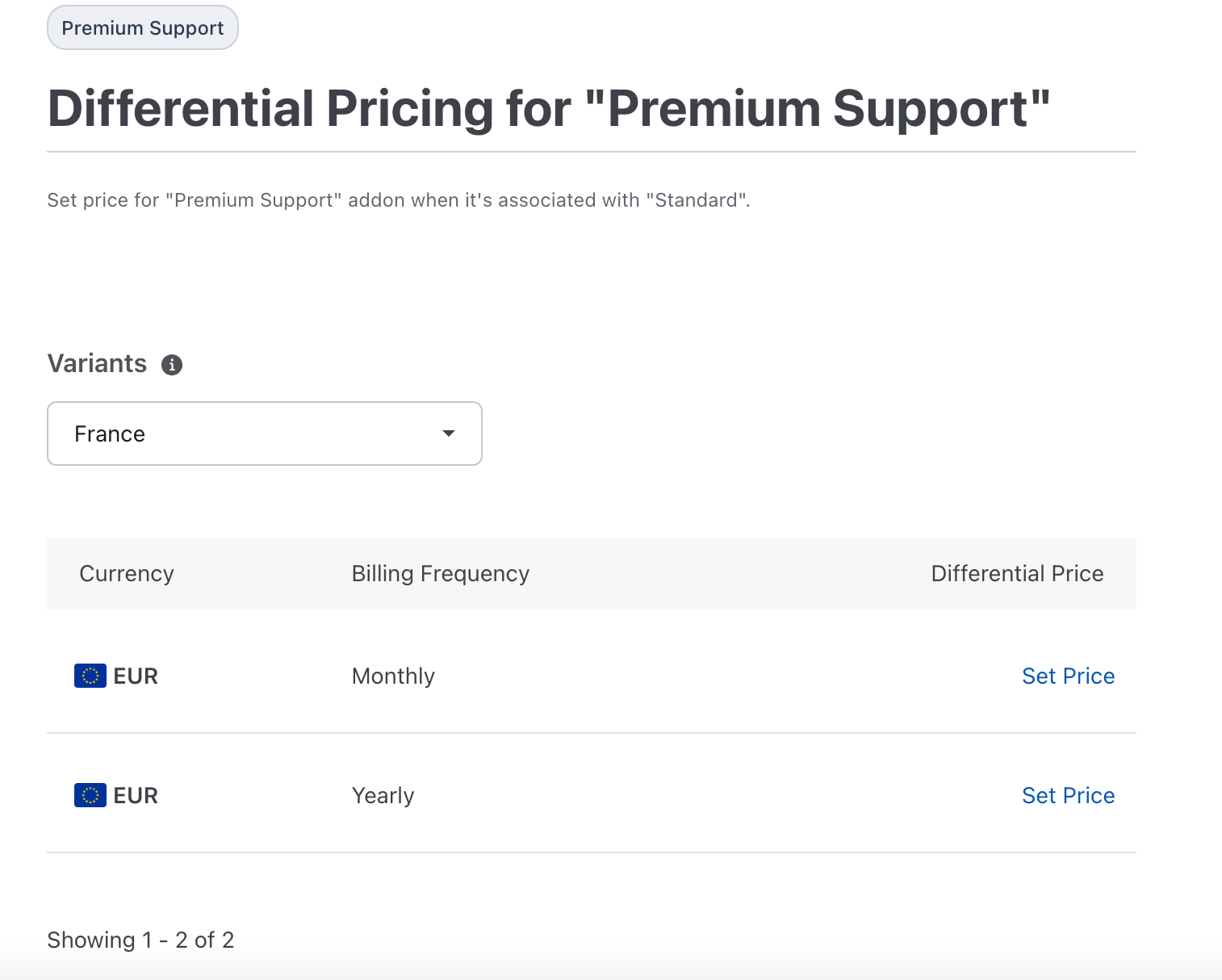1222x980 pixels.
Task: Click the Monthly billing frequency cell
Action: [x=393, y=676]
